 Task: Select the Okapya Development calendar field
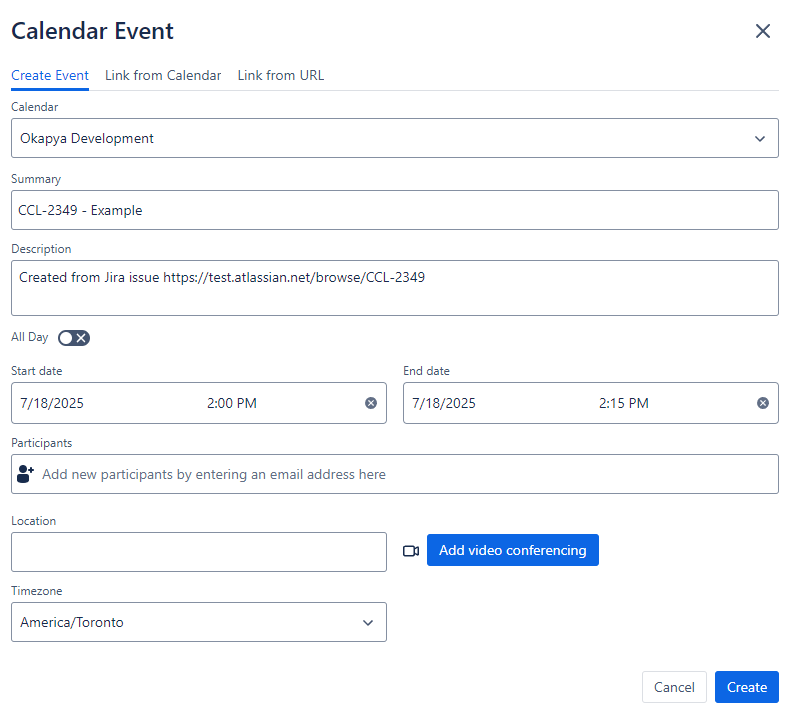[380, 139]
